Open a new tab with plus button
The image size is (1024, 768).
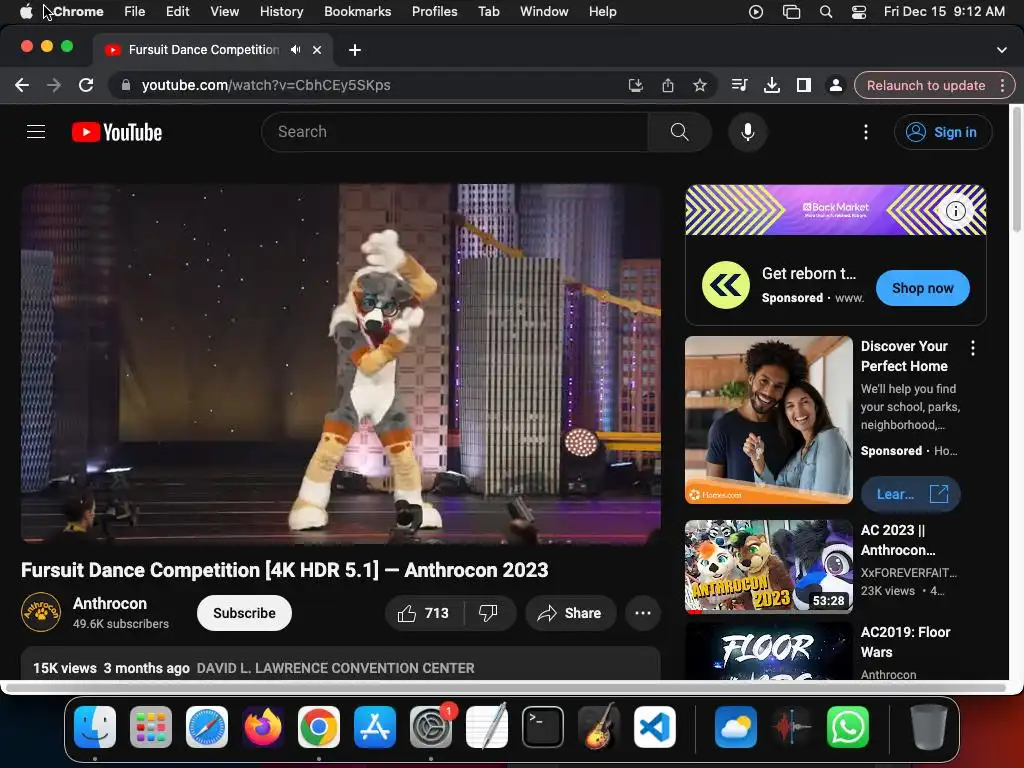tap(355, 50)
